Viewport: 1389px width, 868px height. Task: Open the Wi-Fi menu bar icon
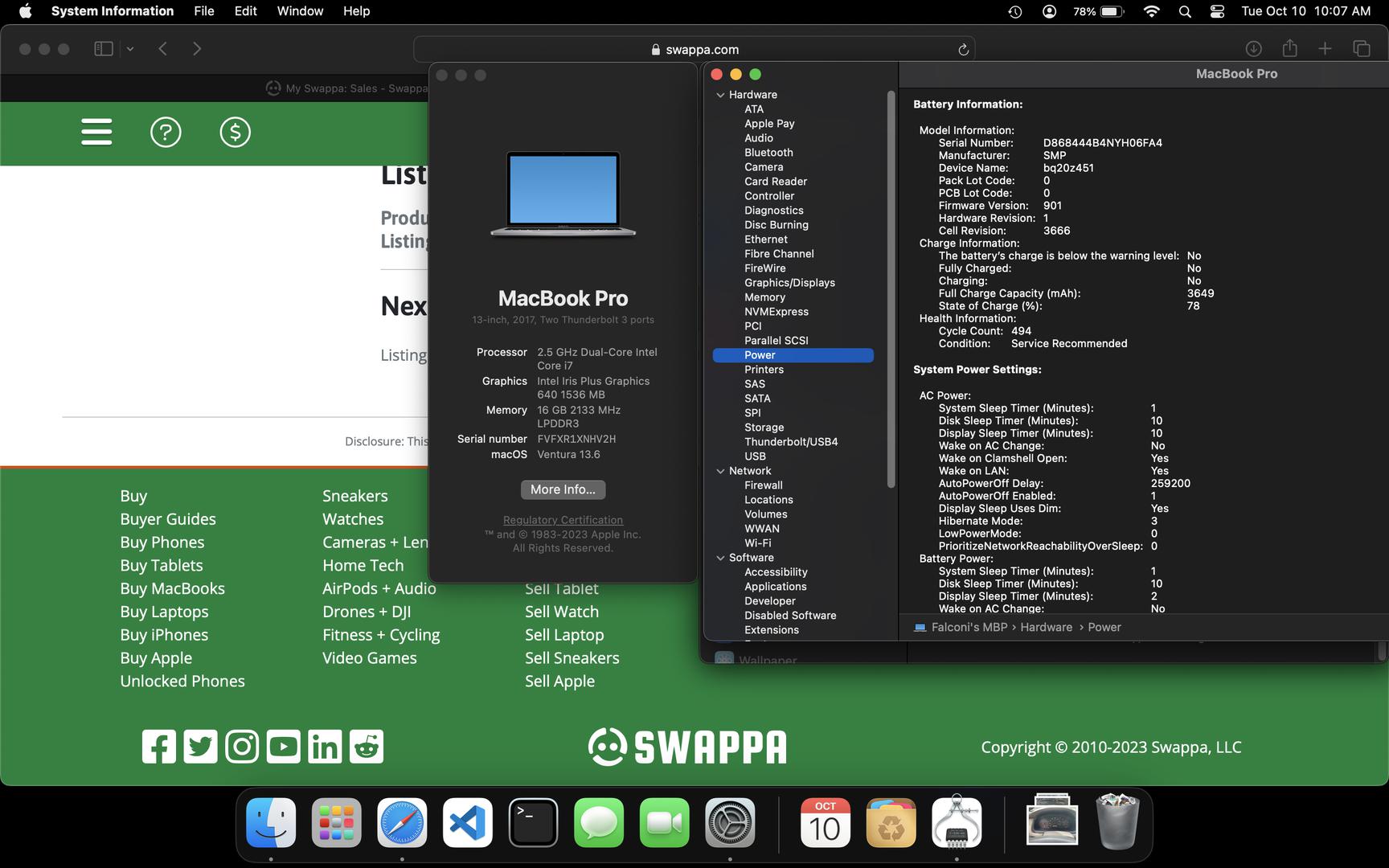pyautogui.click(x=1151, y=11)
